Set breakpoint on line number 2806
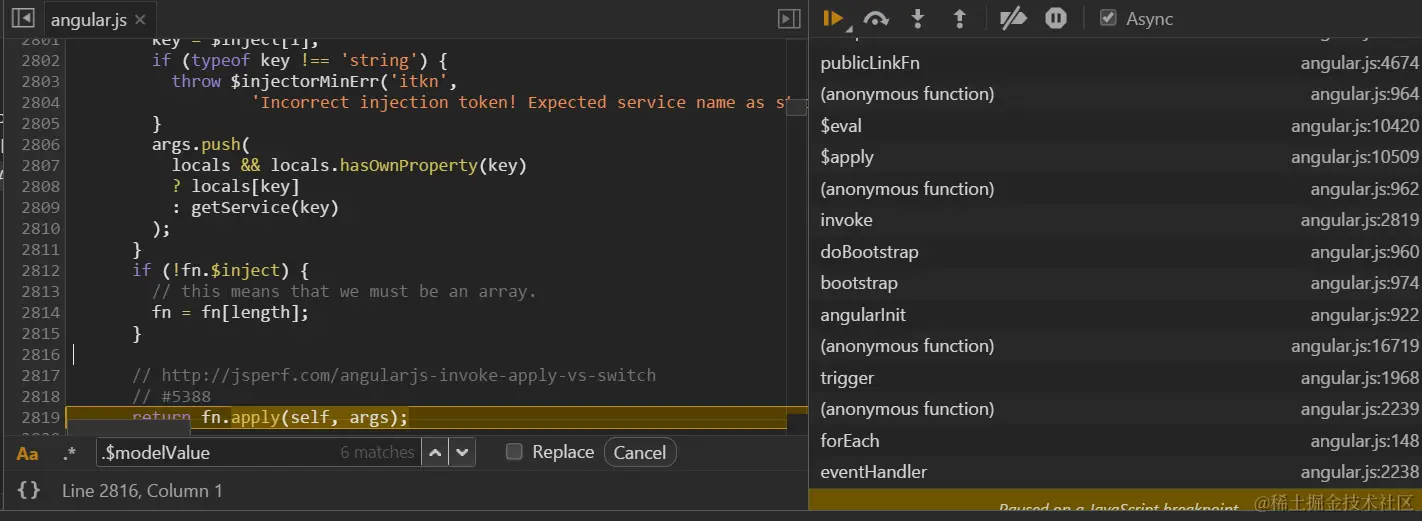 point(40,144)
